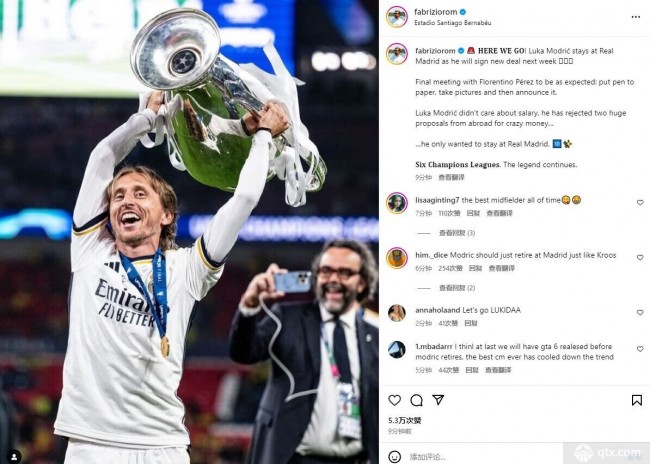Viewport: 650px width, 464px height.
Task: Expand 2 replies under him._dice comment
Action: tap(457, 288)
